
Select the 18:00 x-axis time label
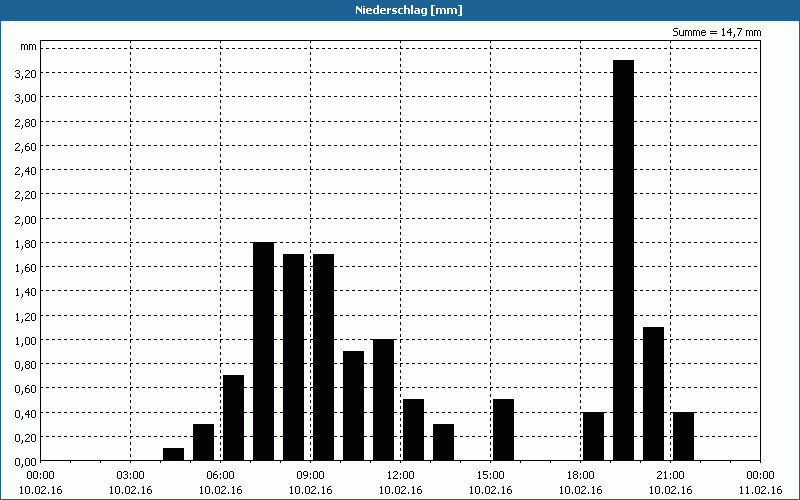(x=581, y=476)
